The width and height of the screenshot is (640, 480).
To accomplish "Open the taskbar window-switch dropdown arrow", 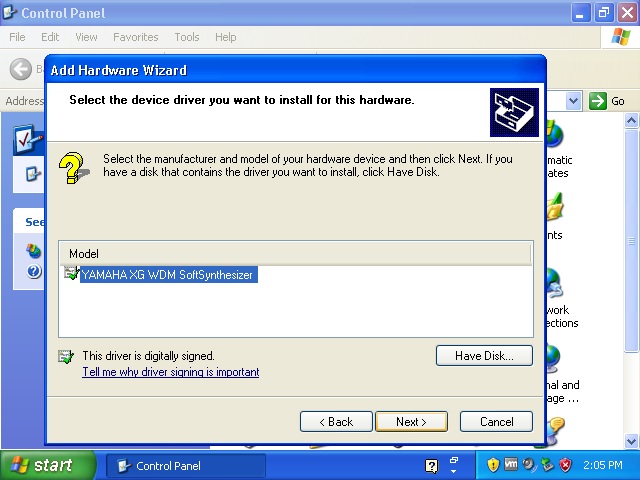I will tap(453, 466).
